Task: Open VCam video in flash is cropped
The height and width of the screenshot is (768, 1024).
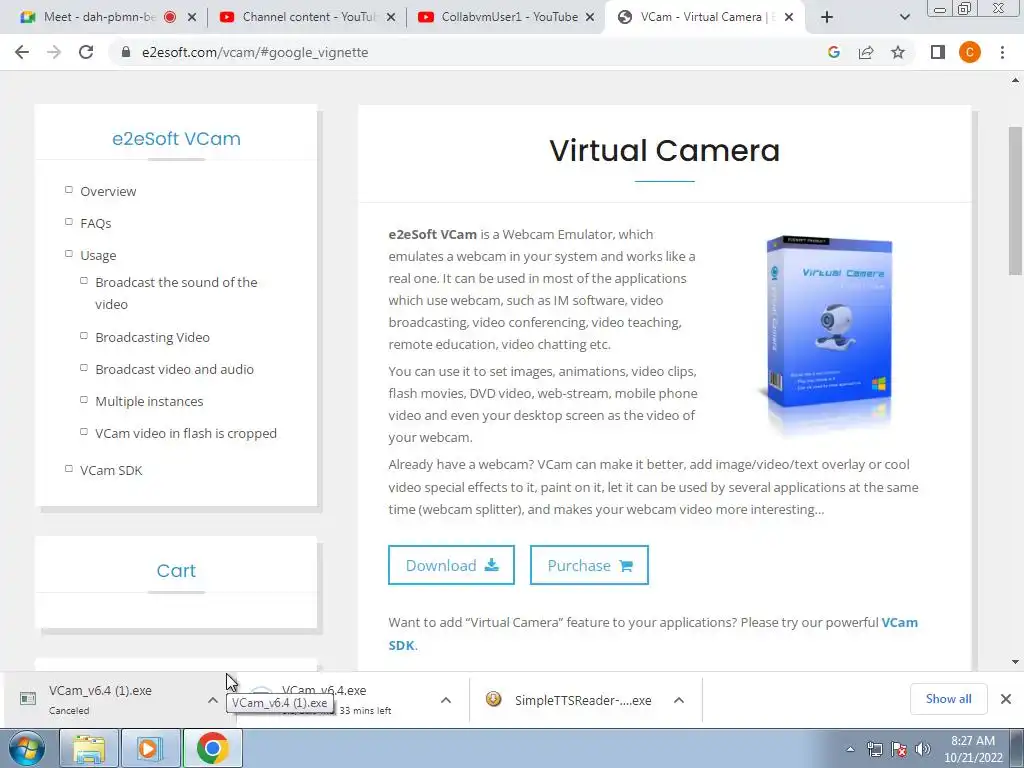Action: [186, 433]
